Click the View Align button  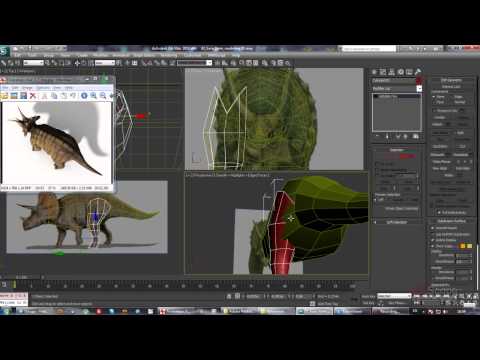pos(440,169)
